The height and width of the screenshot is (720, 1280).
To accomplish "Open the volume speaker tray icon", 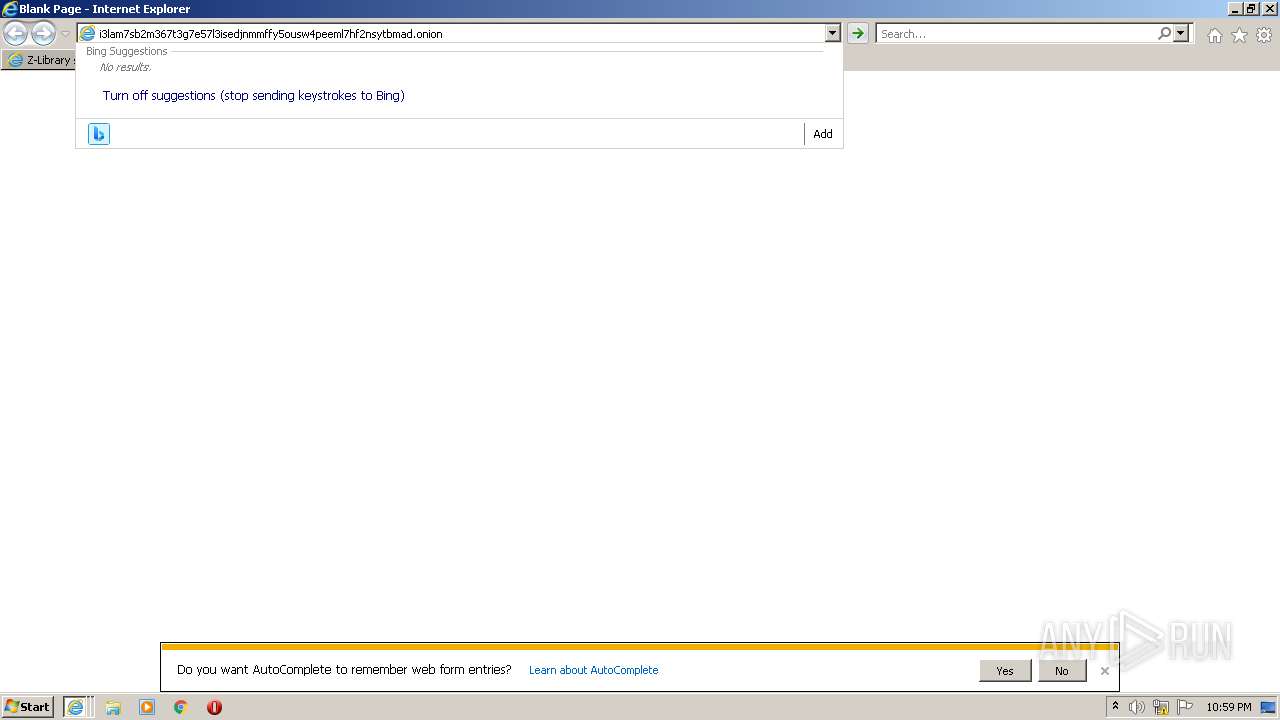I will pyautogui.click(x=1136, y=707).
